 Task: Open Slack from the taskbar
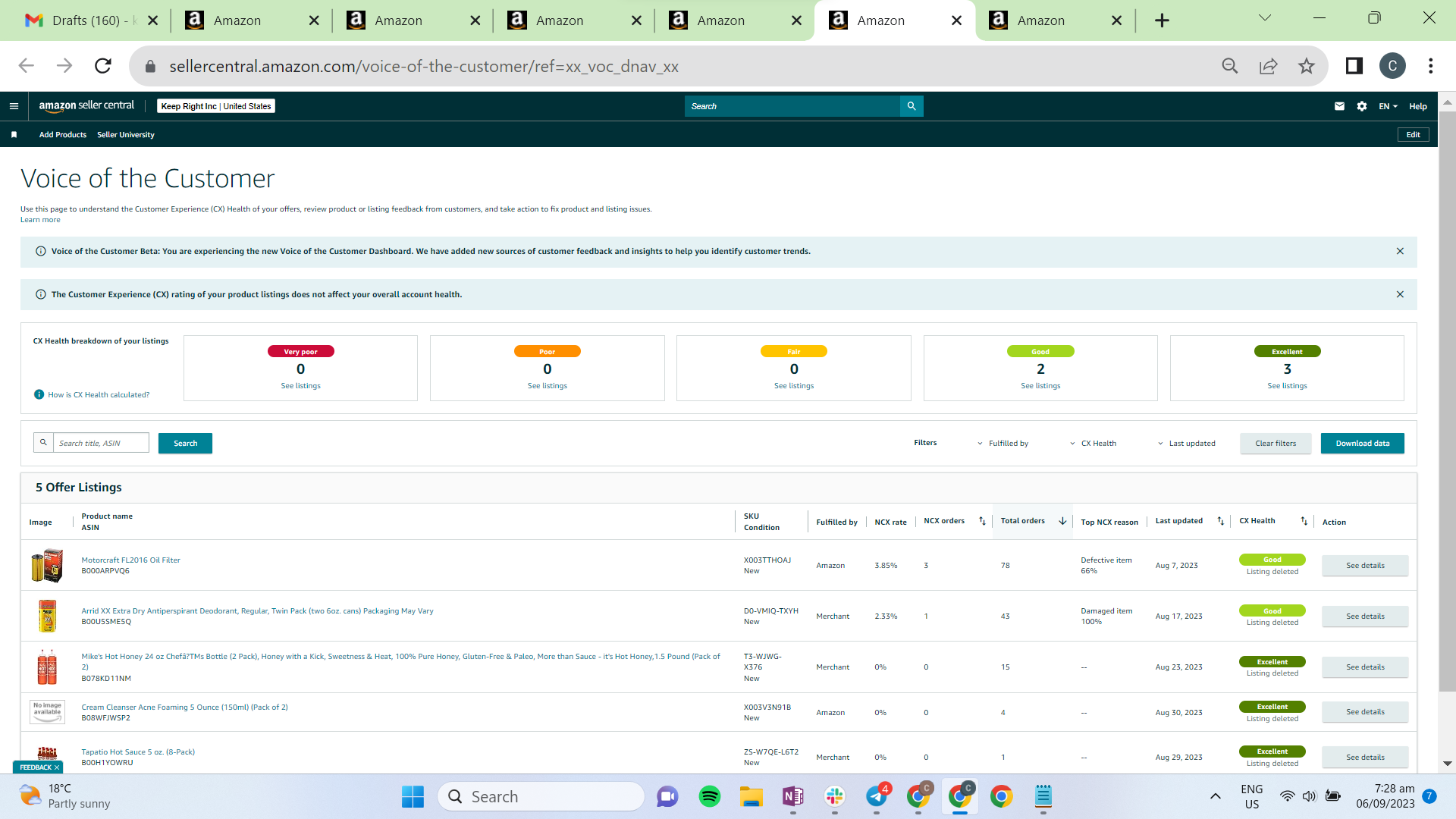pos(835,796)
